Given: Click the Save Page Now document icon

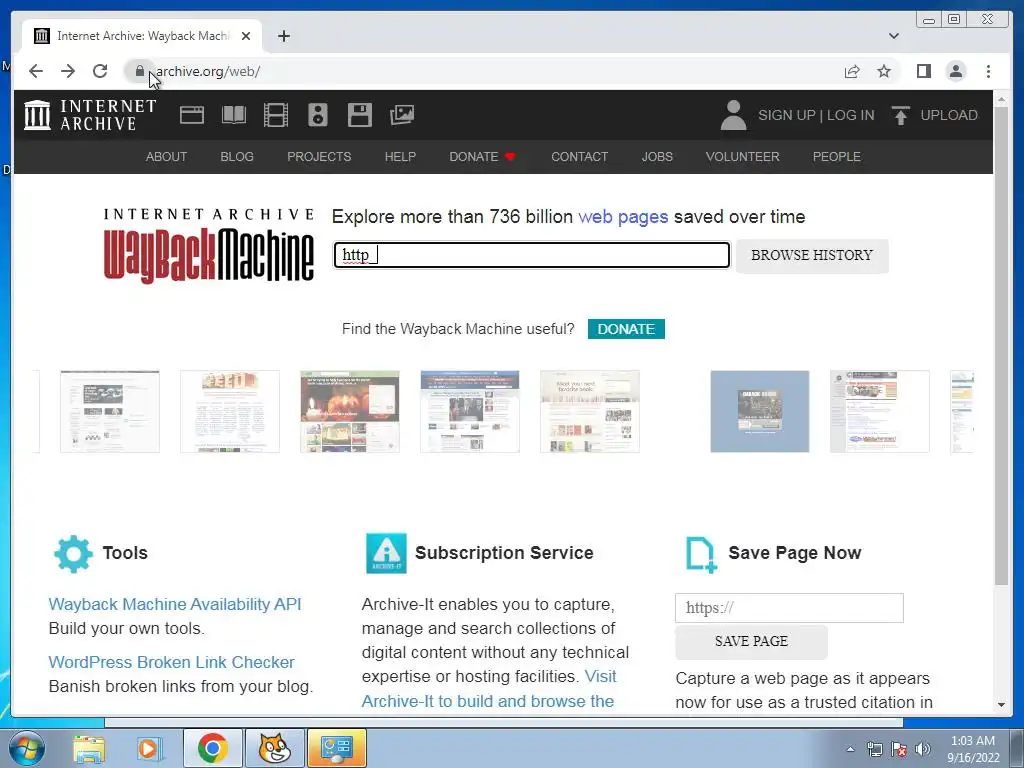Looking at the screenshot, I should click(x=701, y=555).
